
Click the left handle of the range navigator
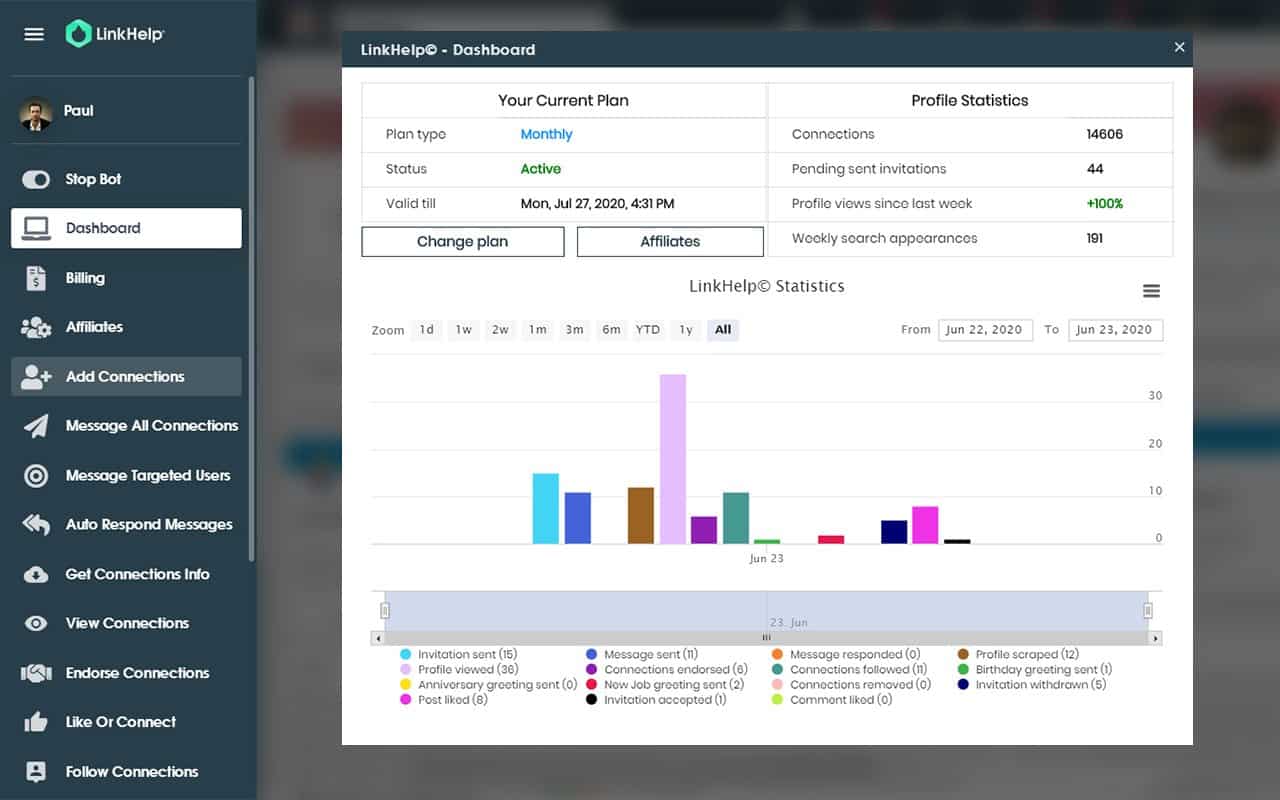384,610
